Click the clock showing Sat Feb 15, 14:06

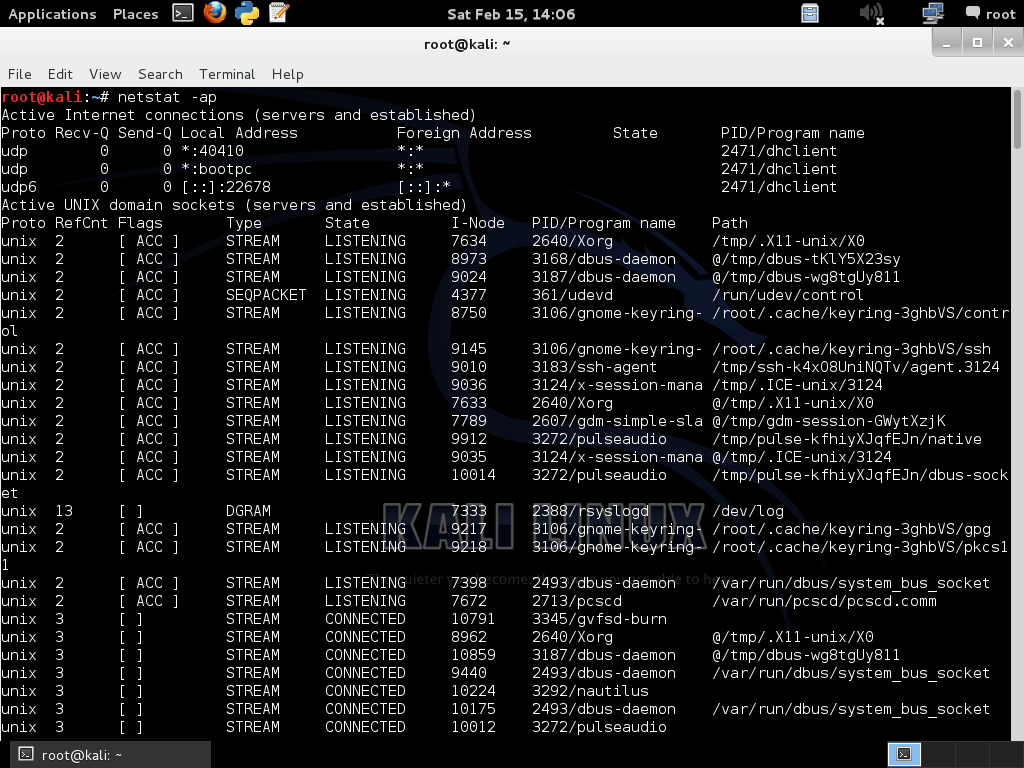coord(511,14)
